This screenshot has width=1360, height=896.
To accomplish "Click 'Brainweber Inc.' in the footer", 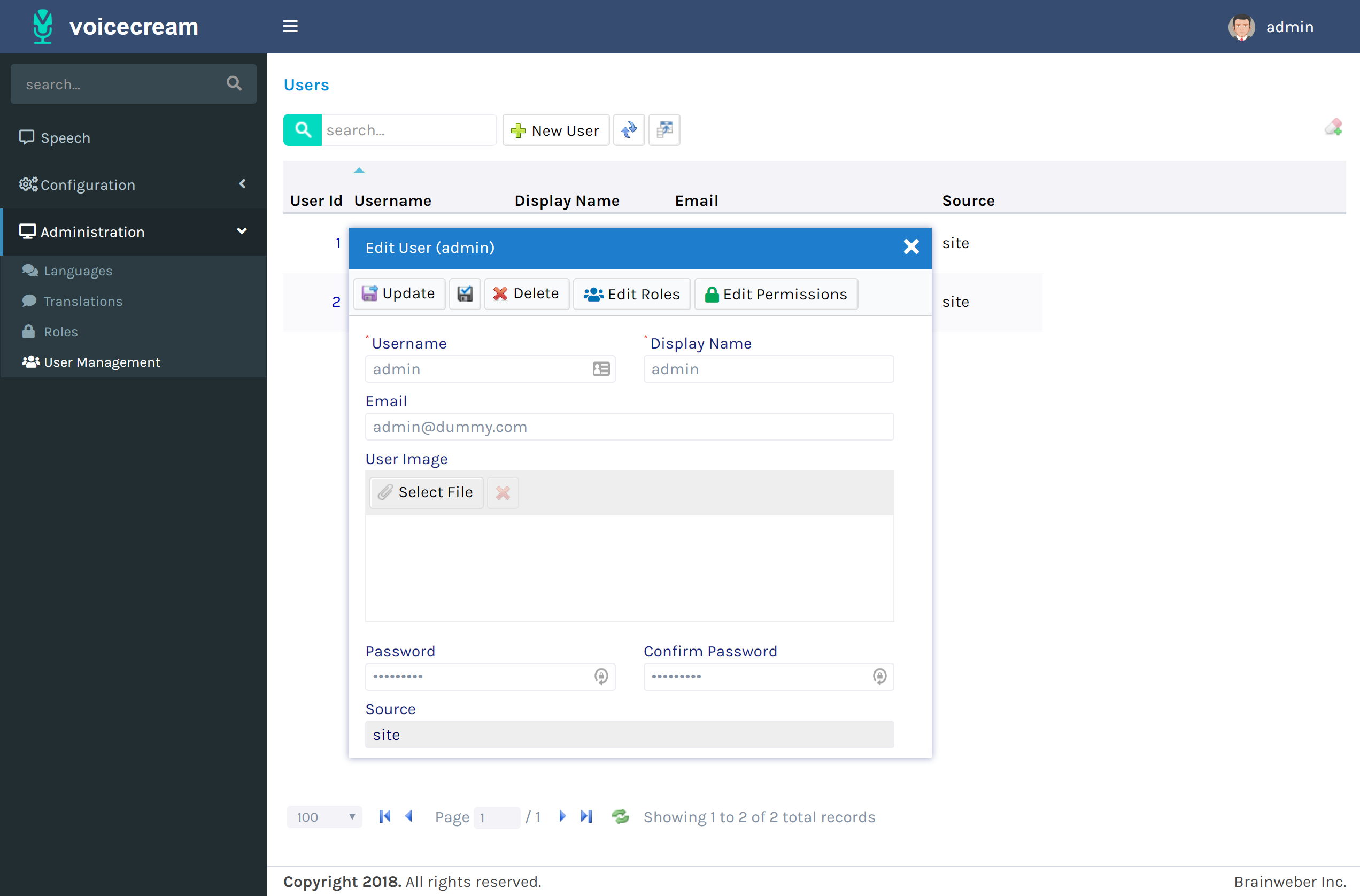I will tap(1290, 882).
